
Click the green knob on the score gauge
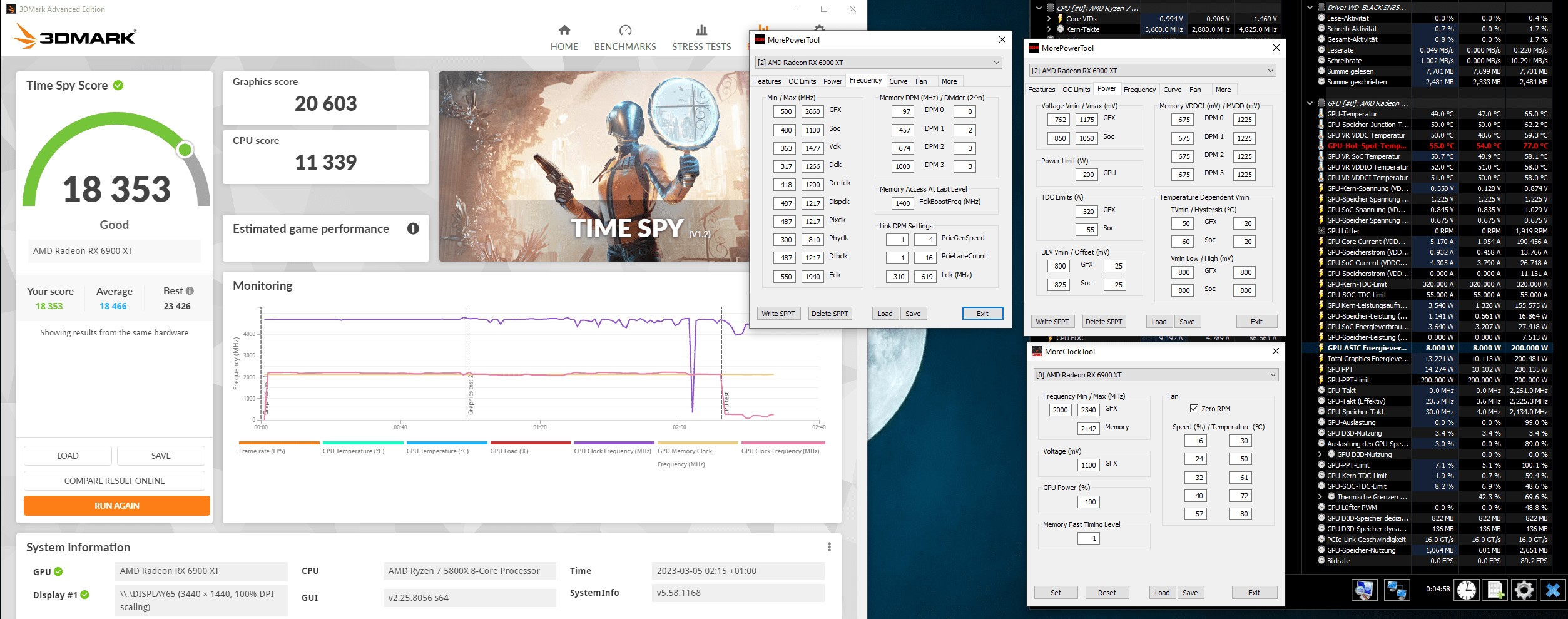[x=185, y=150]
